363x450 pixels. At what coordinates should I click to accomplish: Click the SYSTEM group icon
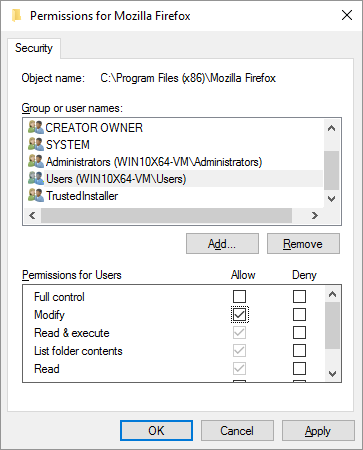tap(36, 144)
